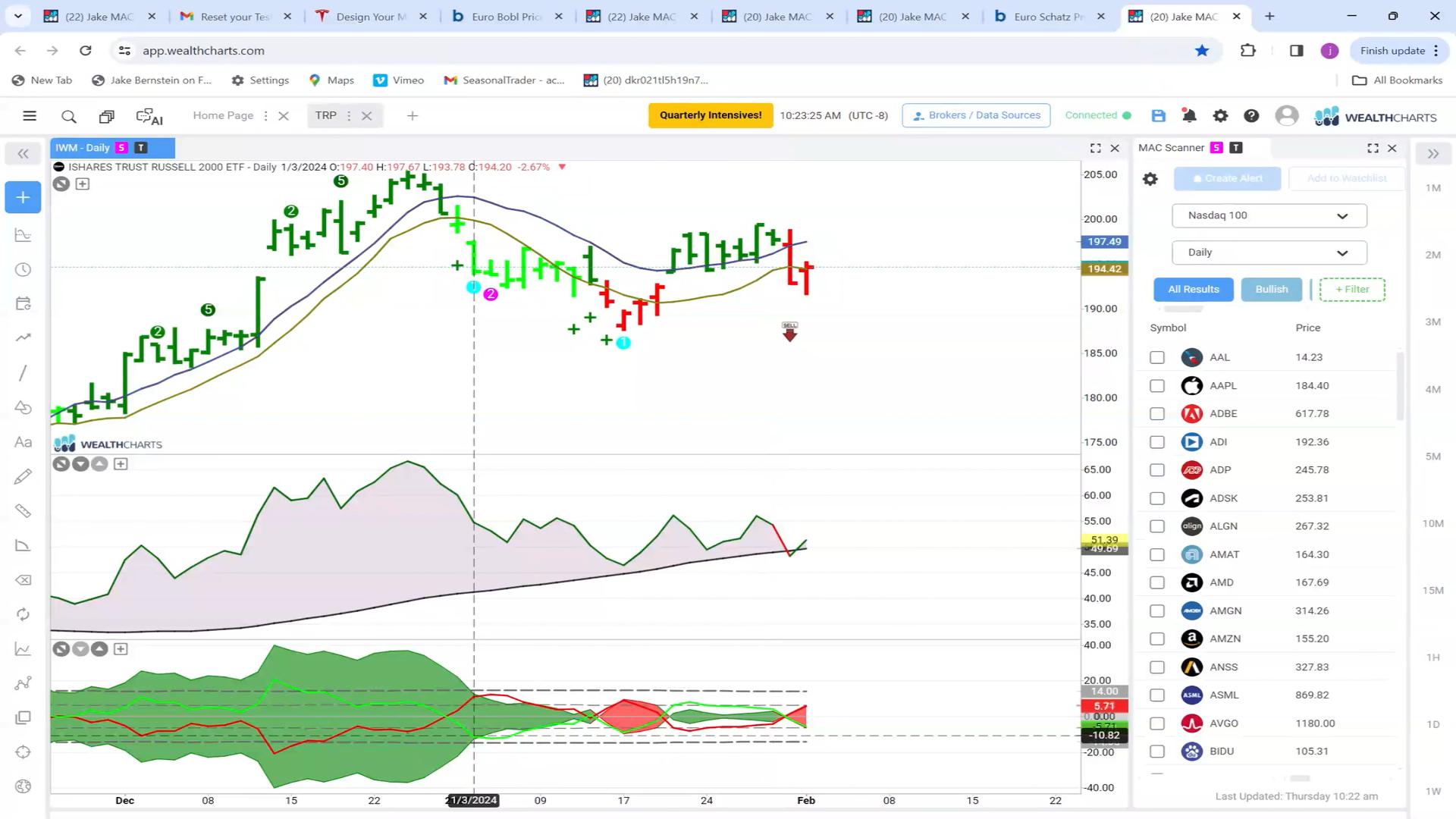Open the alerts bell icon

tap(1189, 115)
